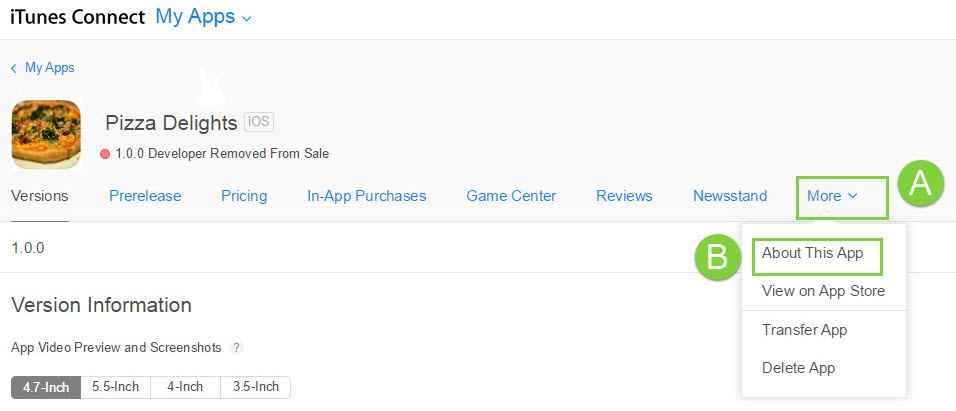956x411 pixels.
Task: Choose About This App menu item
Action: tap(812, 254)
